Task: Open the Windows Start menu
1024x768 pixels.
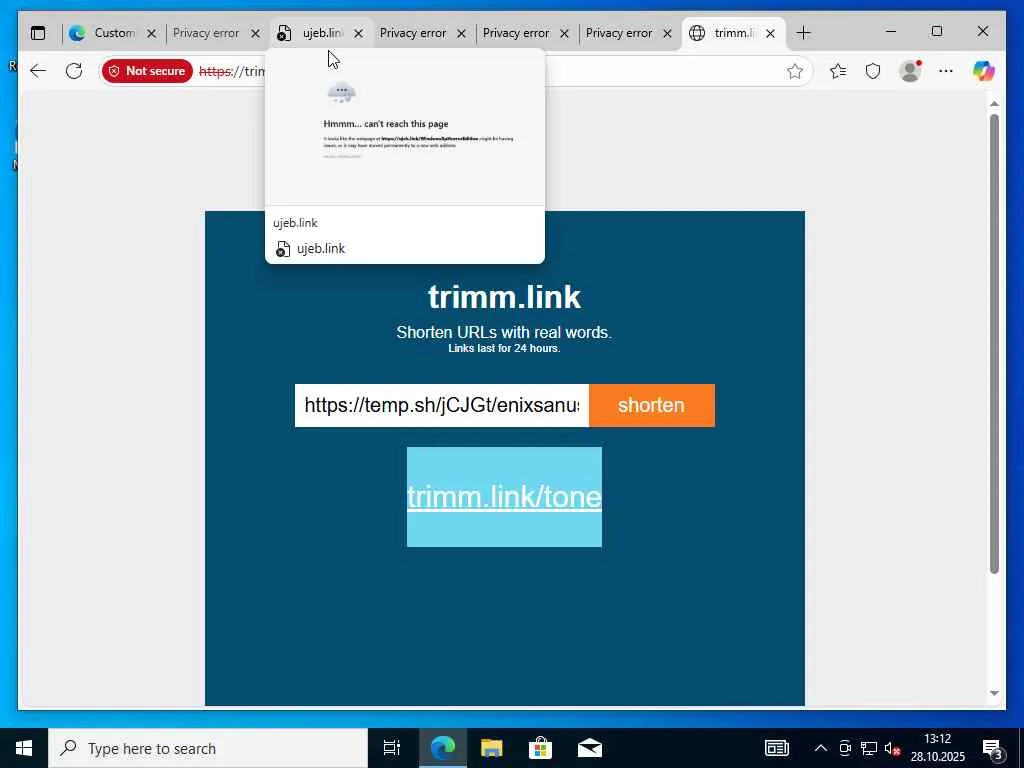Action: pos(24,748)
